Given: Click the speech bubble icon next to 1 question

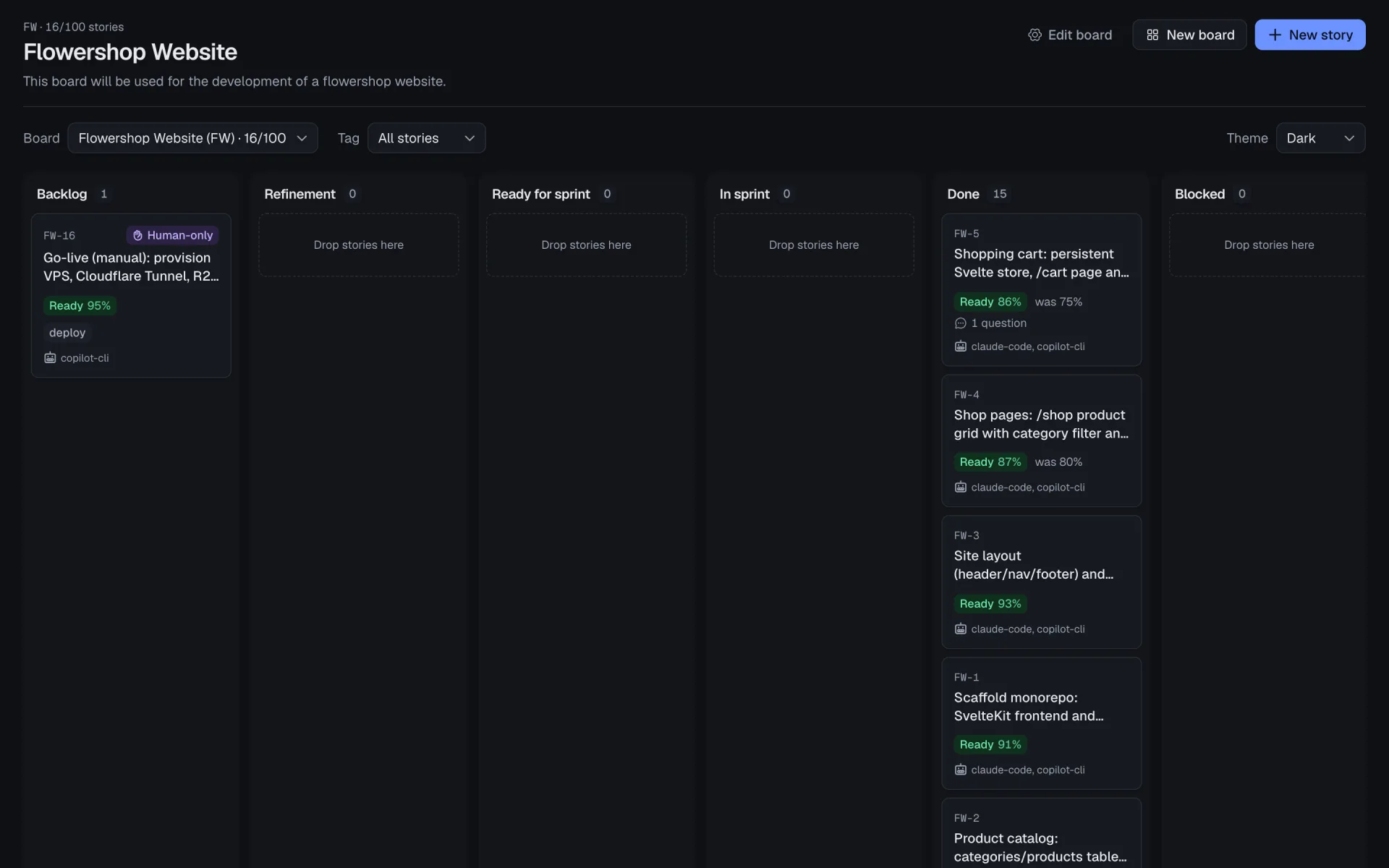Looking at the screenshot, I should pyautogui.click(x=960, y=323).
